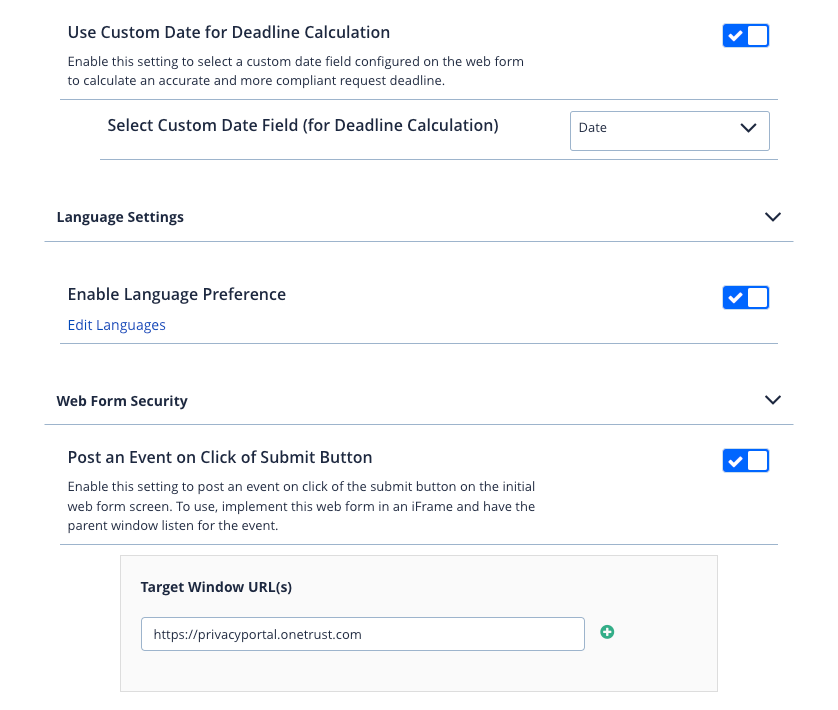Click the Language Settings section header

[120, 216]
